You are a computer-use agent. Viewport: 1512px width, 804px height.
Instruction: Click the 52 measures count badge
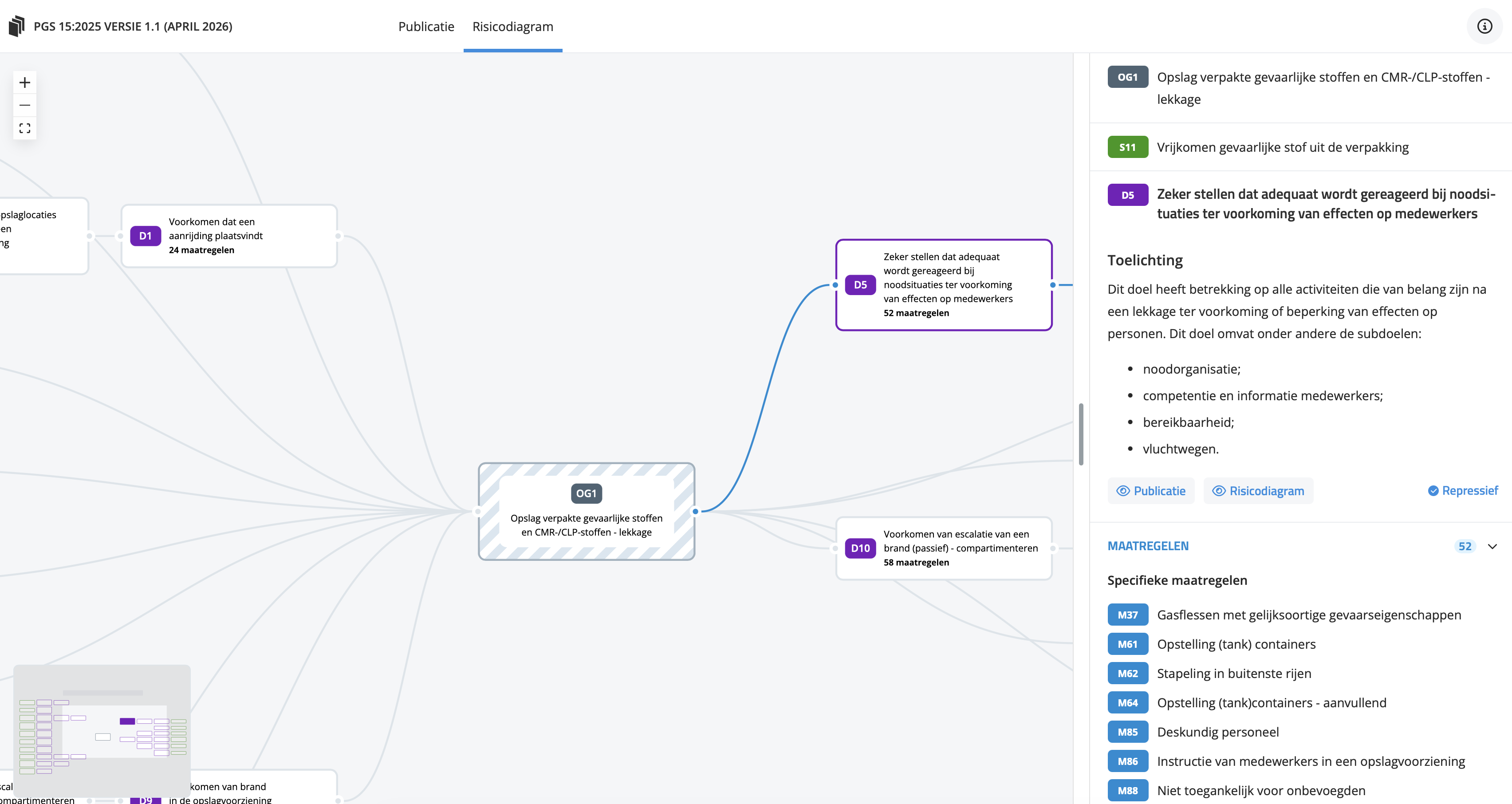coord(1465,546)
